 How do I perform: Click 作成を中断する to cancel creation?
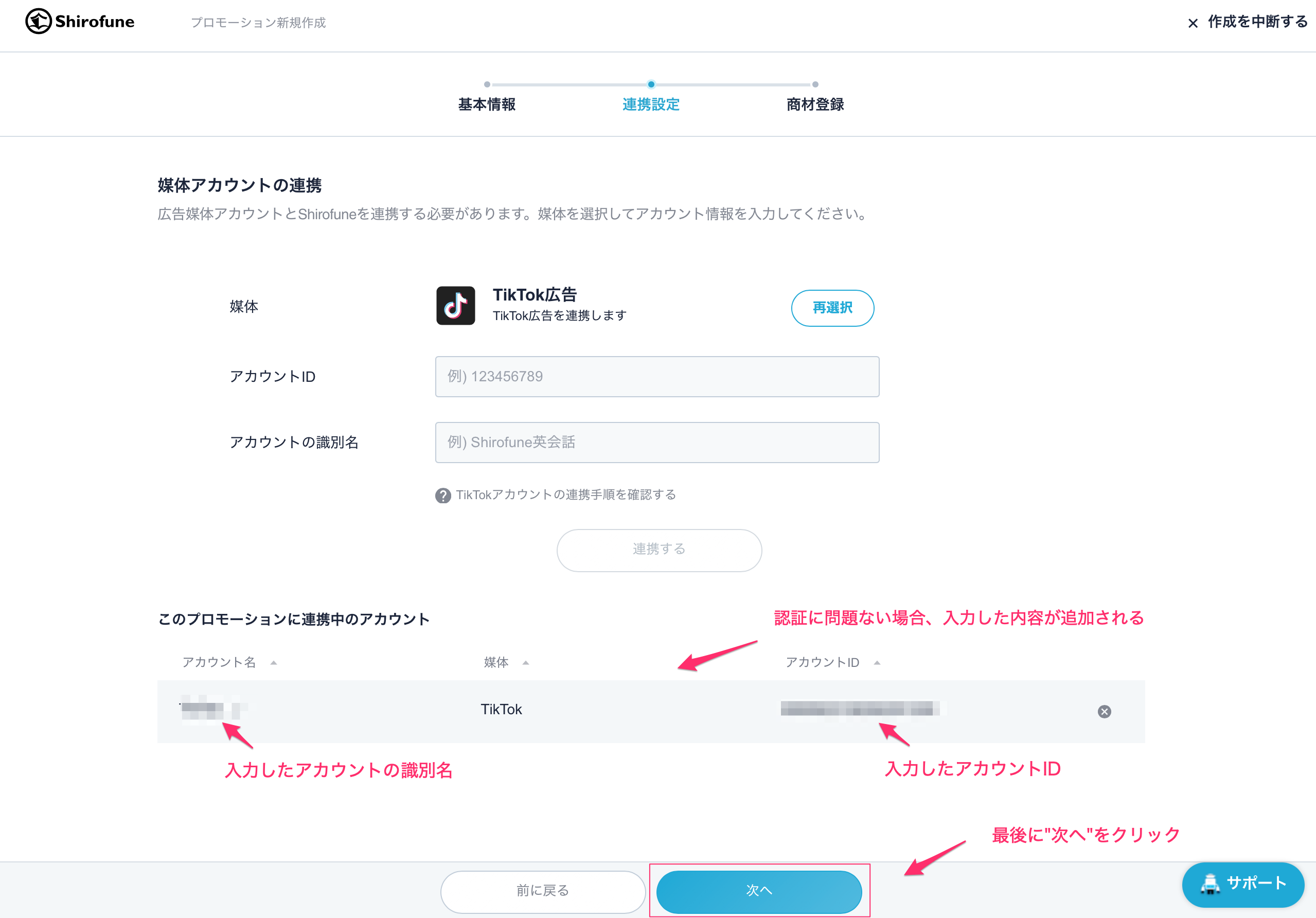(1257, 22)
